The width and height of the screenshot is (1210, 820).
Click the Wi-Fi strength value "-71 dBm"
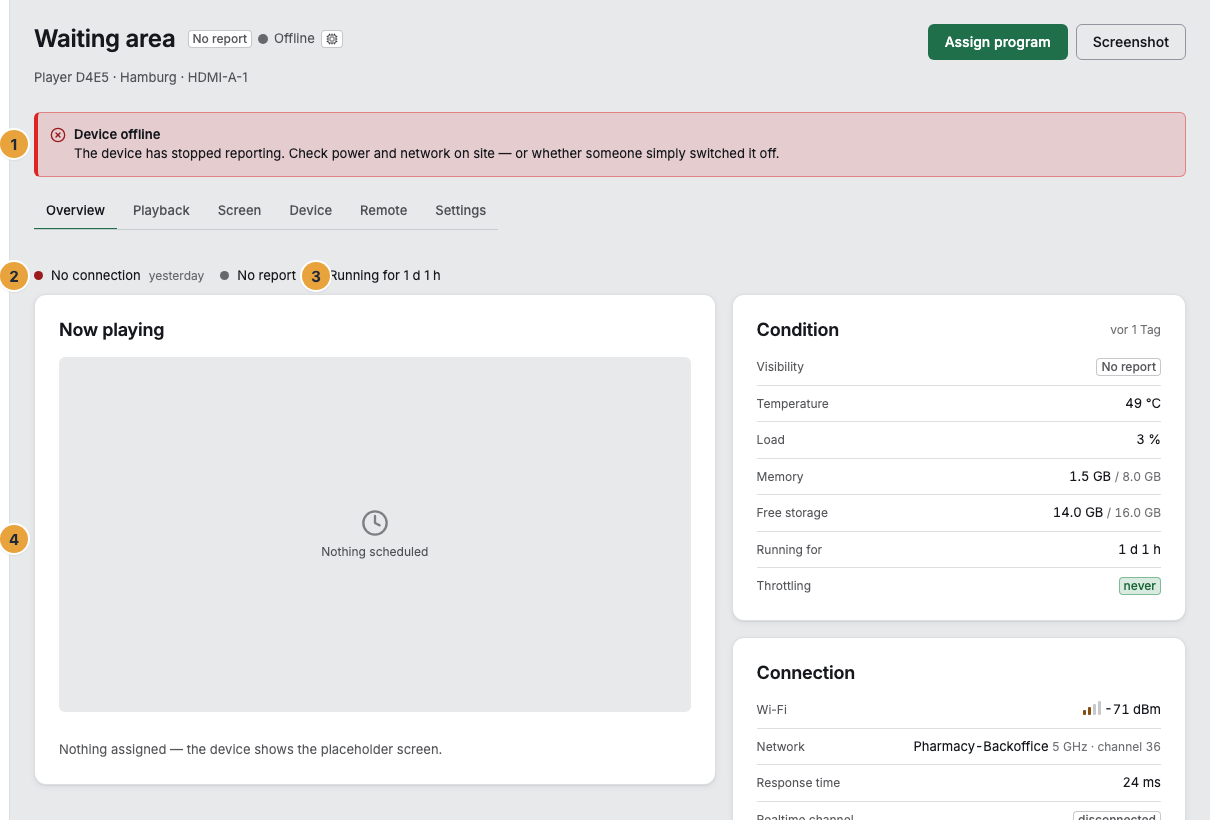1133,710
